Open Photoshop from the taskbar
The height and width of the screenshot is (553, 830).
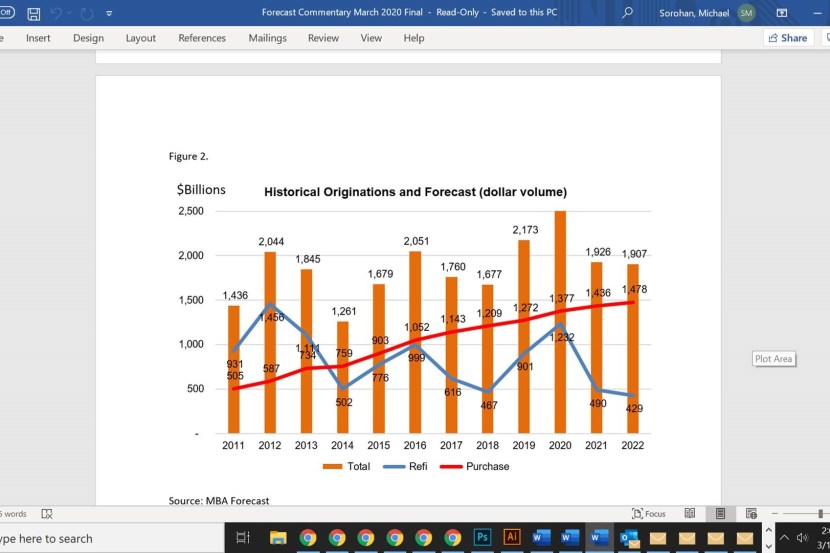[482, 538]
